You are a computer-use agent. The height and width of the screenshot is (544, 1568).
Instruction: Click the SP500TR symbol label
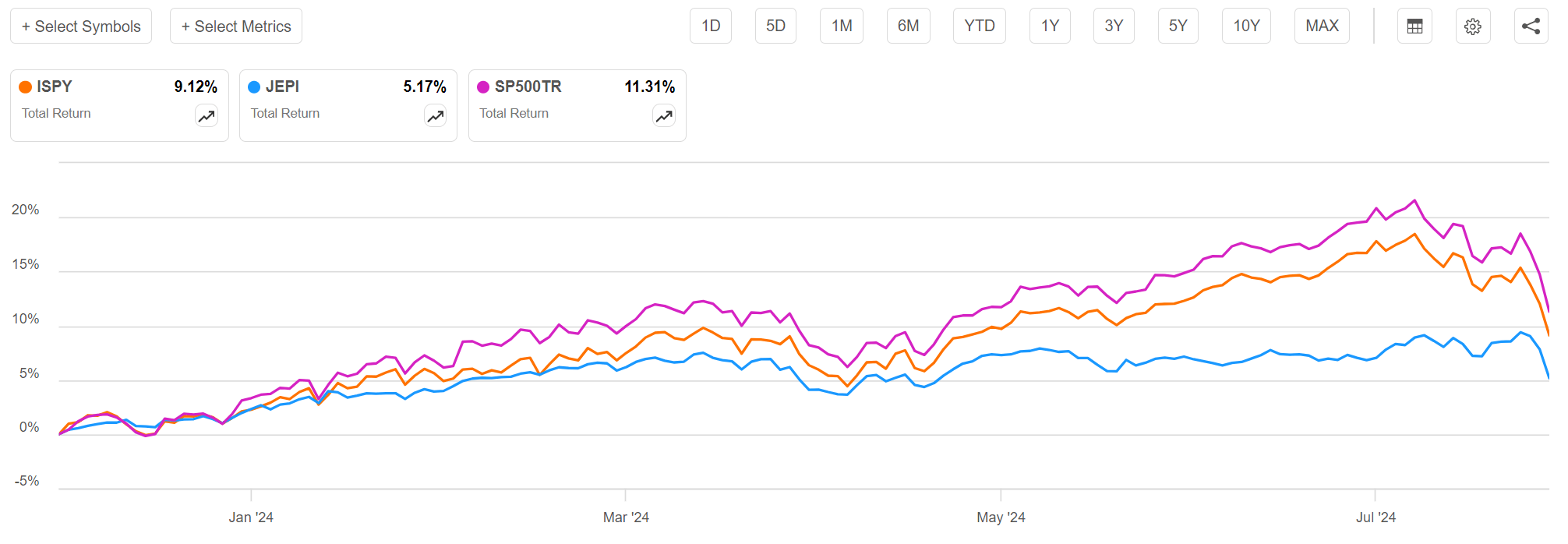[528, 87]
